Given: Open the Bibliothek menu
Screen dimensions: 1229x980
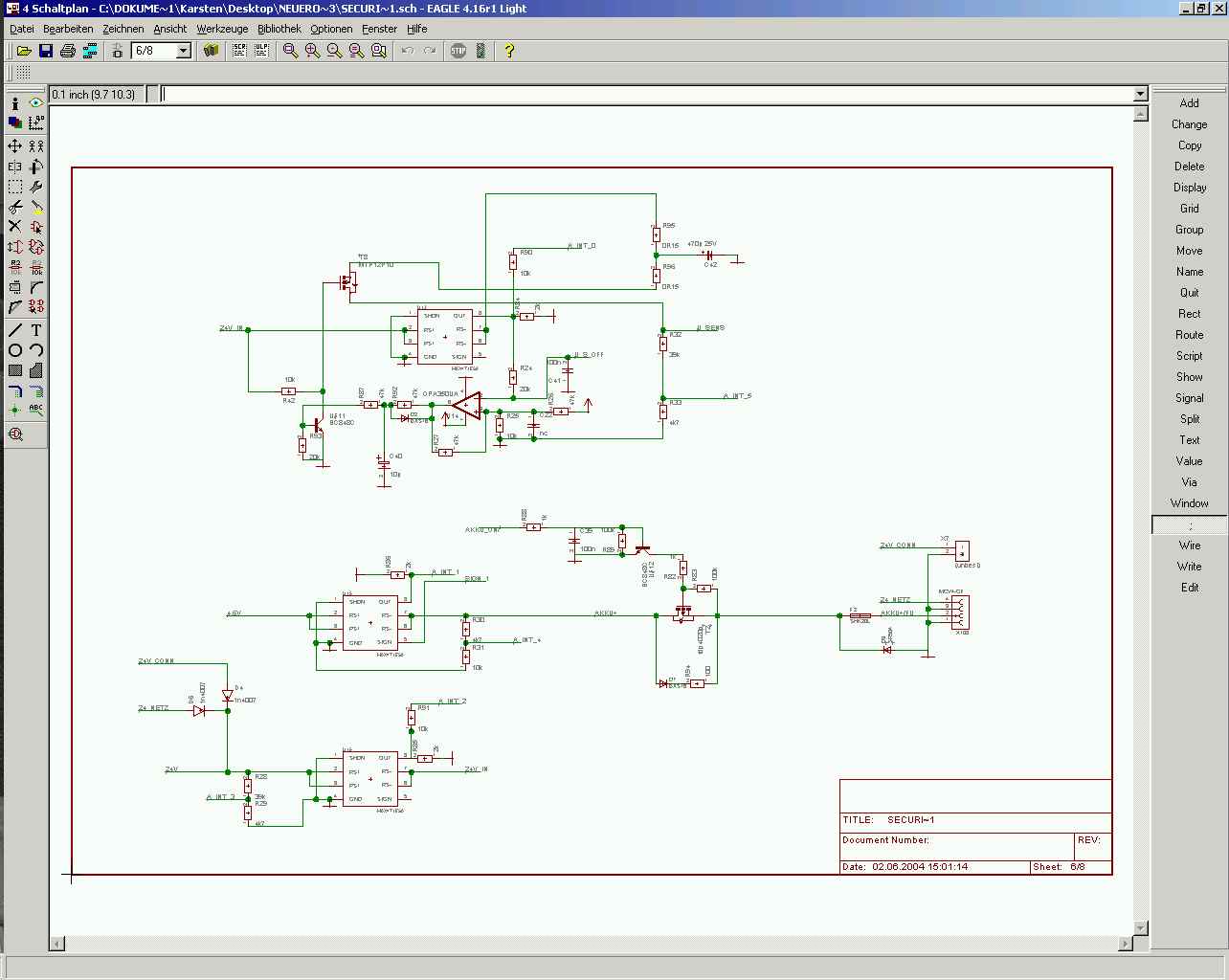Looking at the screenshot, I should point(279,29).
